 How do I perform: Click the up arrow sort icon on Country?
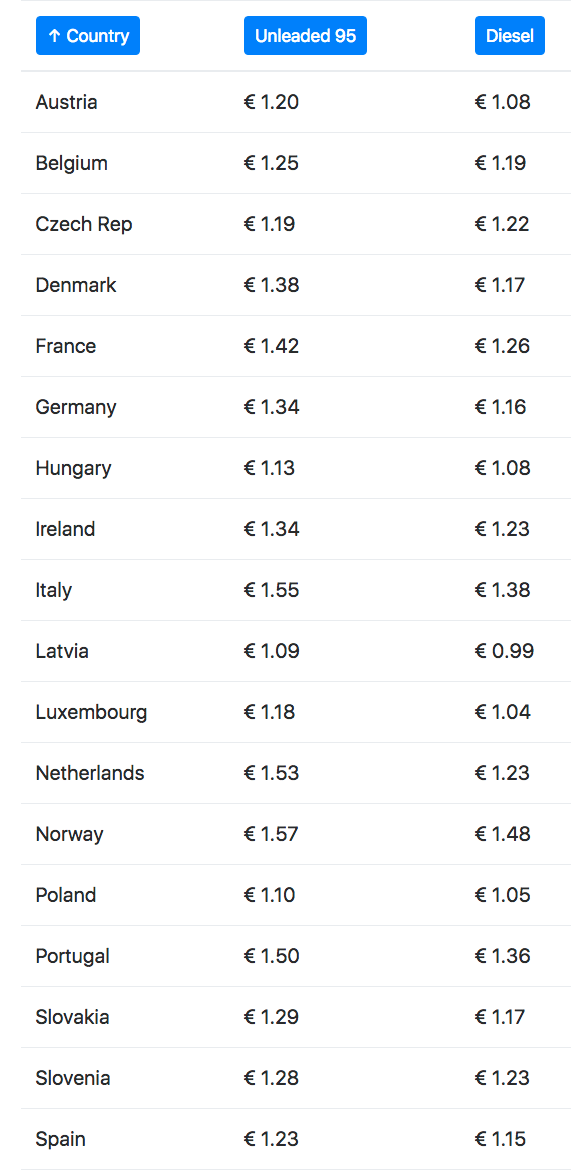click(54, 36)
